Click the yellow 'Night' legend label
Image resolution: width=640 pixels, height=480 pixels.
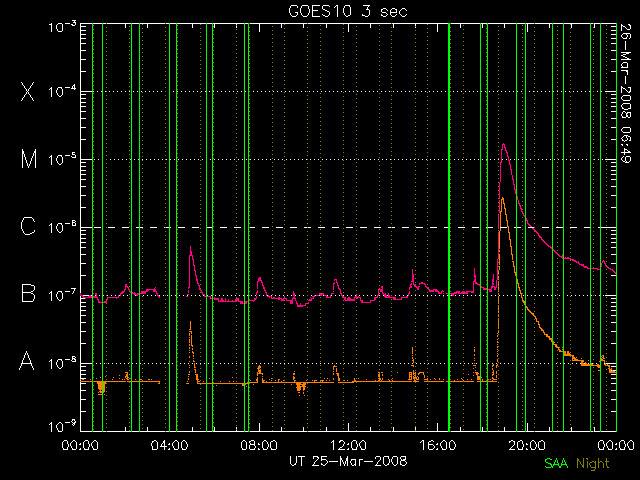(593, 464)
